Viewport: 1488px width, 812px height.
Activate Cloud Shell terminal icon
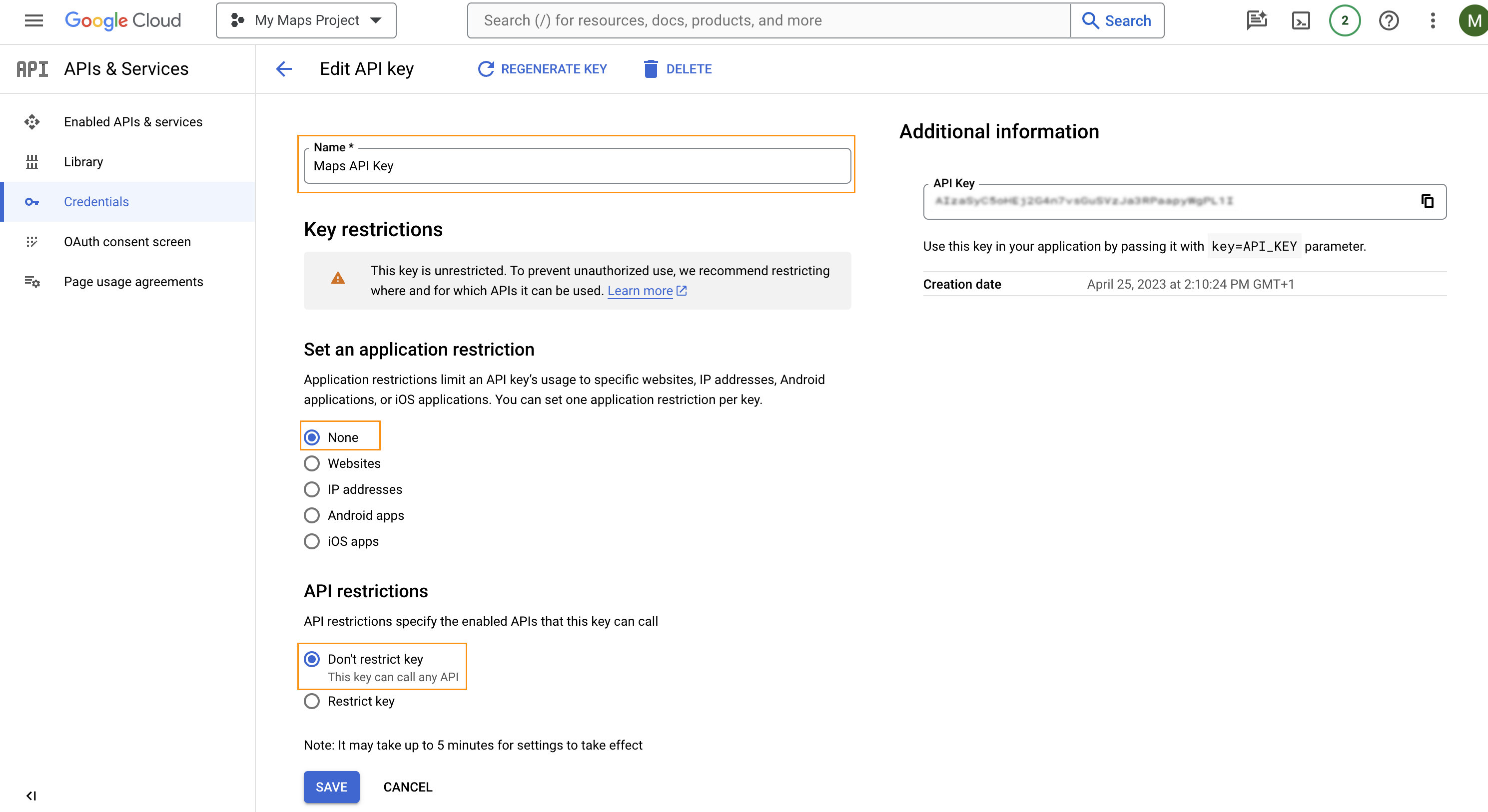tap(1300, 21)
